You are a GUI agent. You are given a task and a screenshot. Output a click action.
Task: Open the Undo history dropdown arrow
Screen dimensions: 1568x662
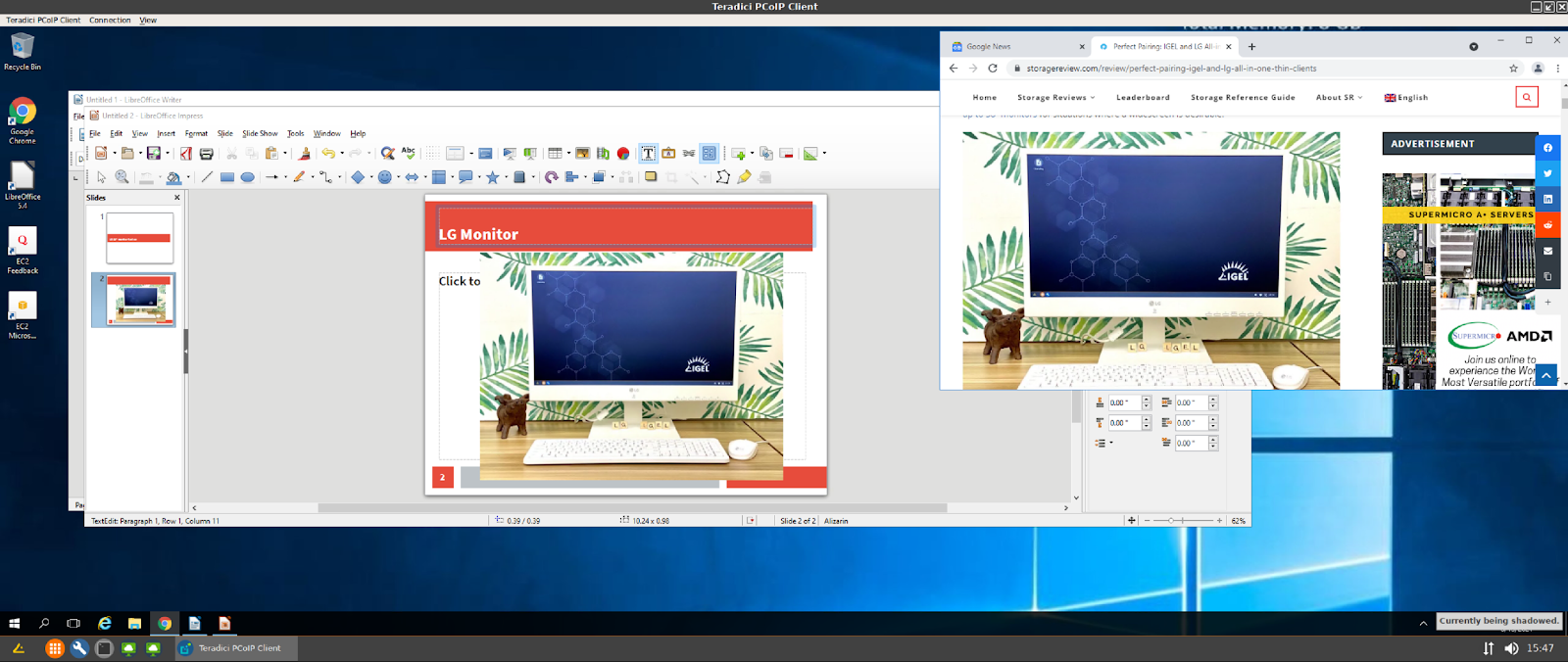[341, 153]
